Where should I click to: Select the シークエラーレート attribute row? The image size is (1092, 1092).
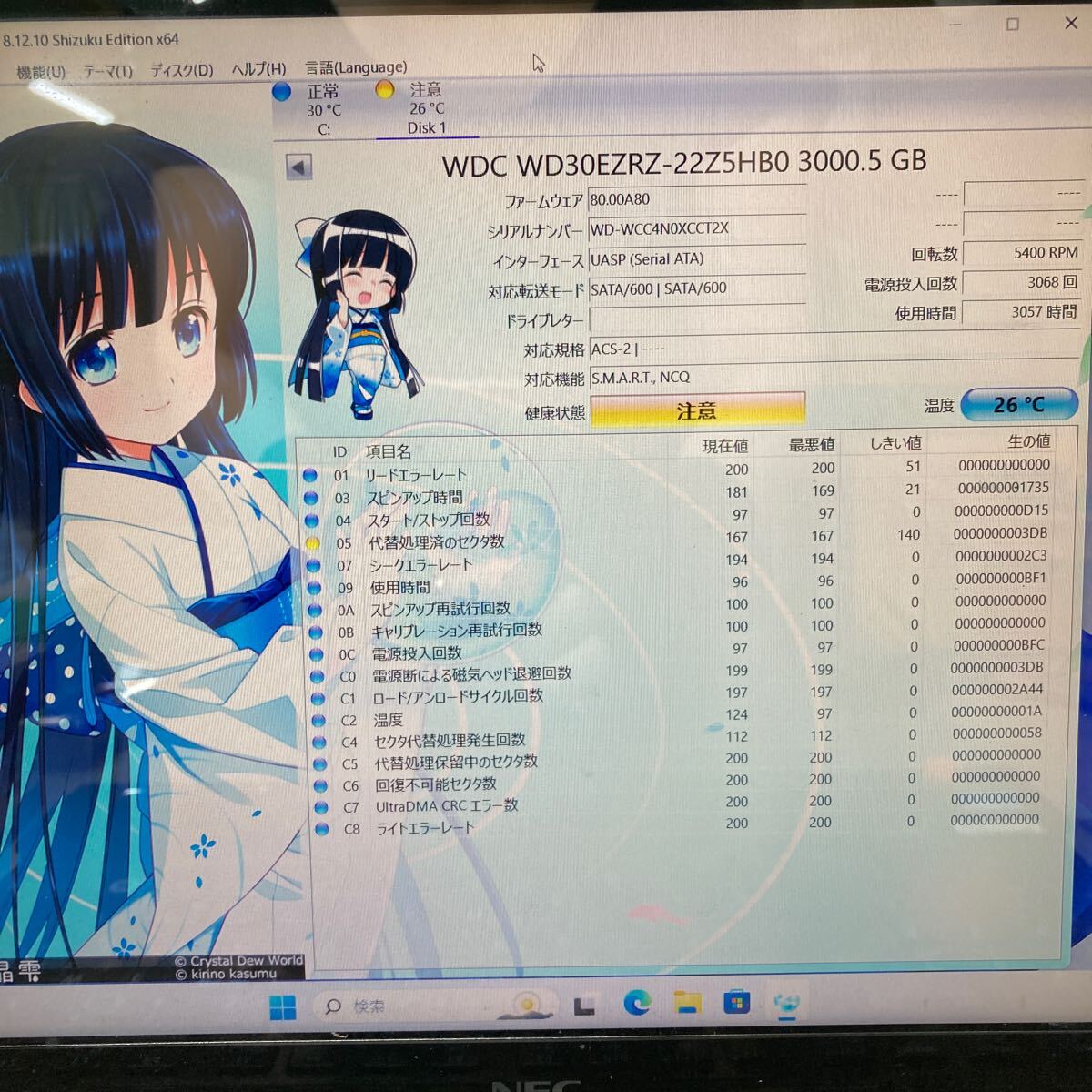tap(678, 561)
